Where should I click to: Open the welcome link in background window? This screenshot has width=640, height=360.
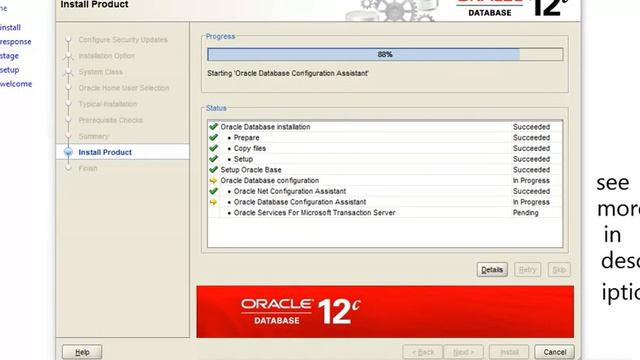[x=16, y=84]
